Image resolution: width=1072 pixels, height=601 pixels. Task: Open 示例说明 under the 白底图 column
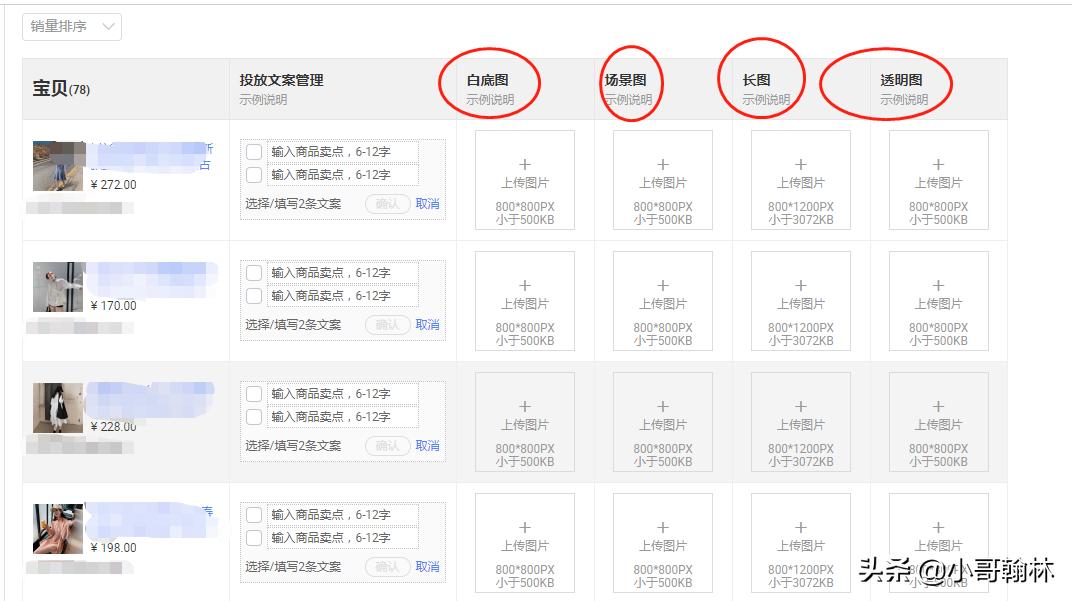(x=489, y=100)
